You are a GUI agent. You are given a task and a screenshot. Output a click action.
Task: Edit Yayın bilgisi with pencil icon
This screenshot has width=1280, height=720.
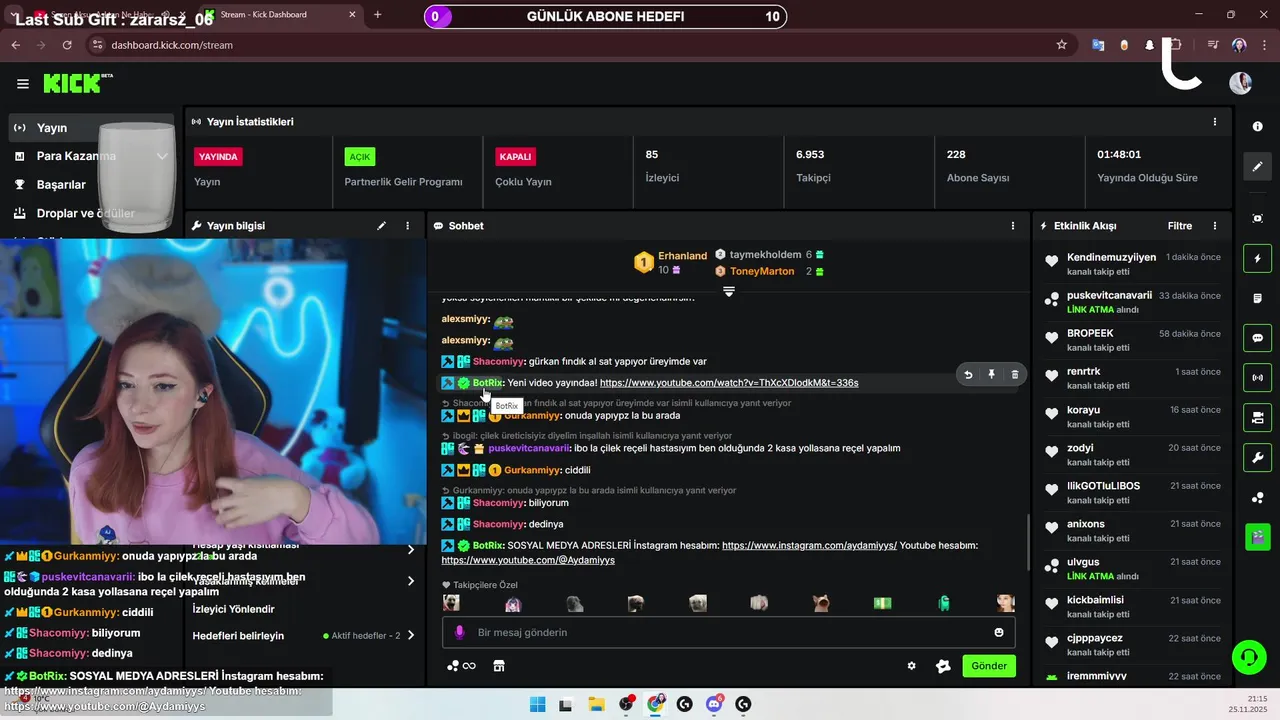[x=381, y=226]
